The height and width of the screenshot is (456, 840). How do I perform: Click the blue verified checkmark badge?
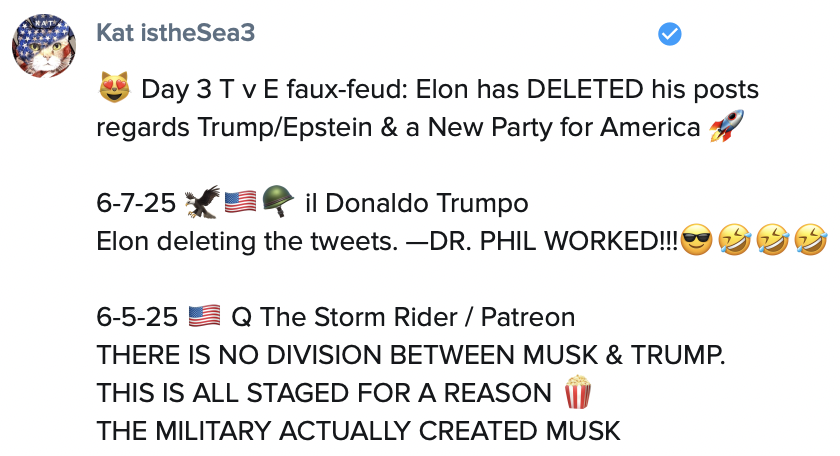click(x=669, y=34)
